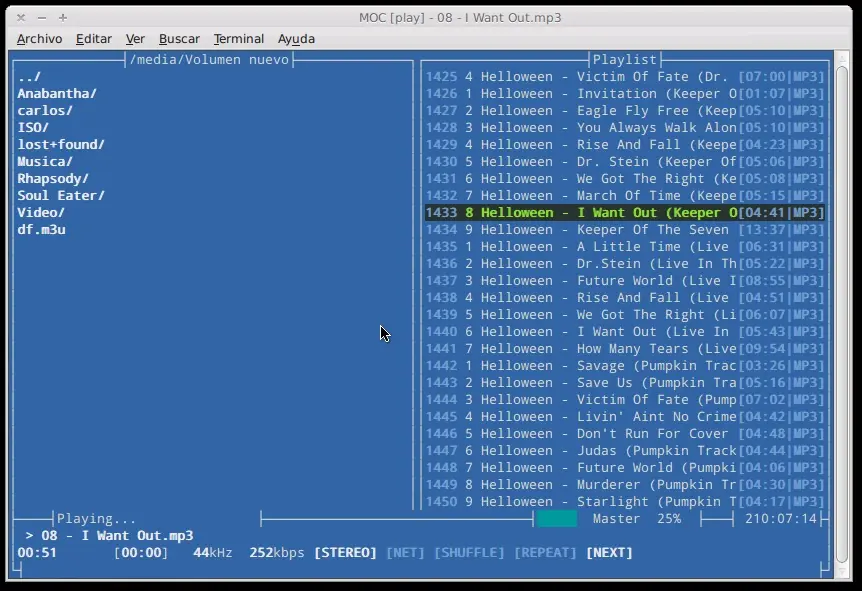The width and height of the screenshot is (862, 591).
Task: Minimize the MOC terminal window
Action: pyautogui.click(x=42, y=18)
